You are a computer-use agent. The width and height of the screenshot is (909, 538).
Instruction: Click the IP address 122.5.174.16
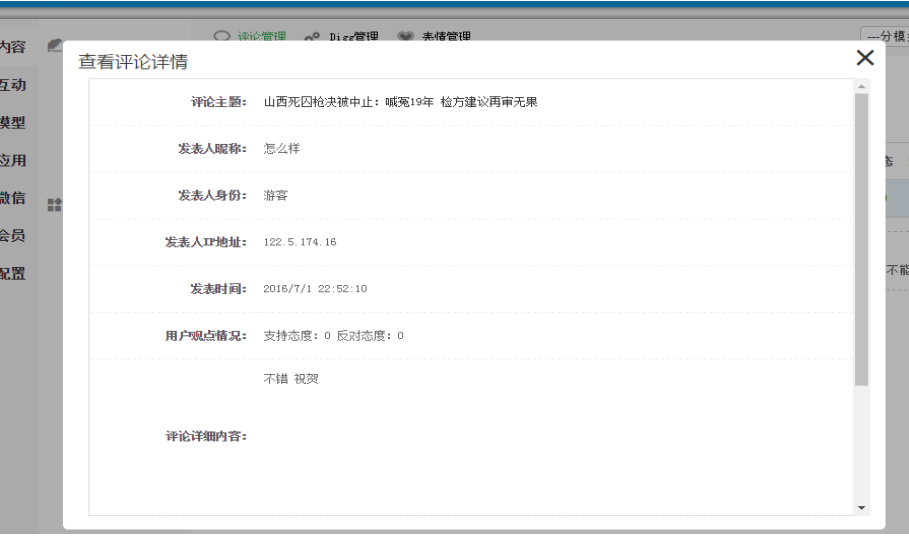(x=300, y=242)
